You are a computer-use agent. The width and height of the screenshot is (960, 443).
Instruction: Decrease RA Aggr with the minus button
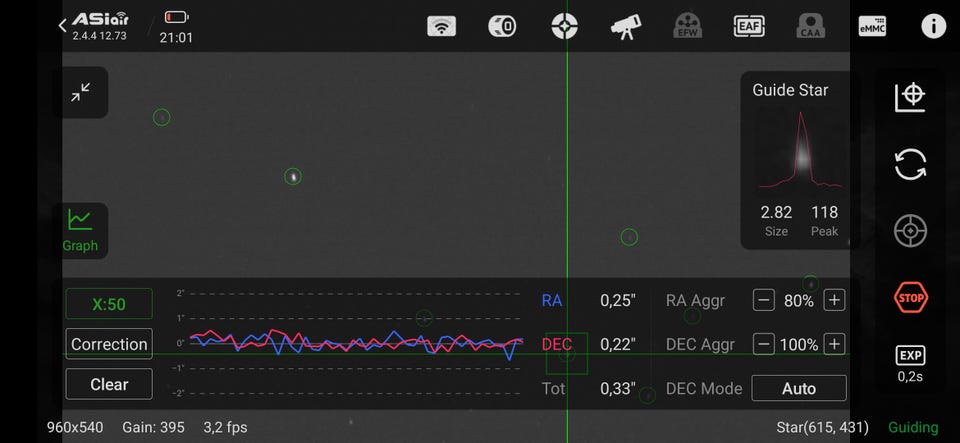coord(763,300)
